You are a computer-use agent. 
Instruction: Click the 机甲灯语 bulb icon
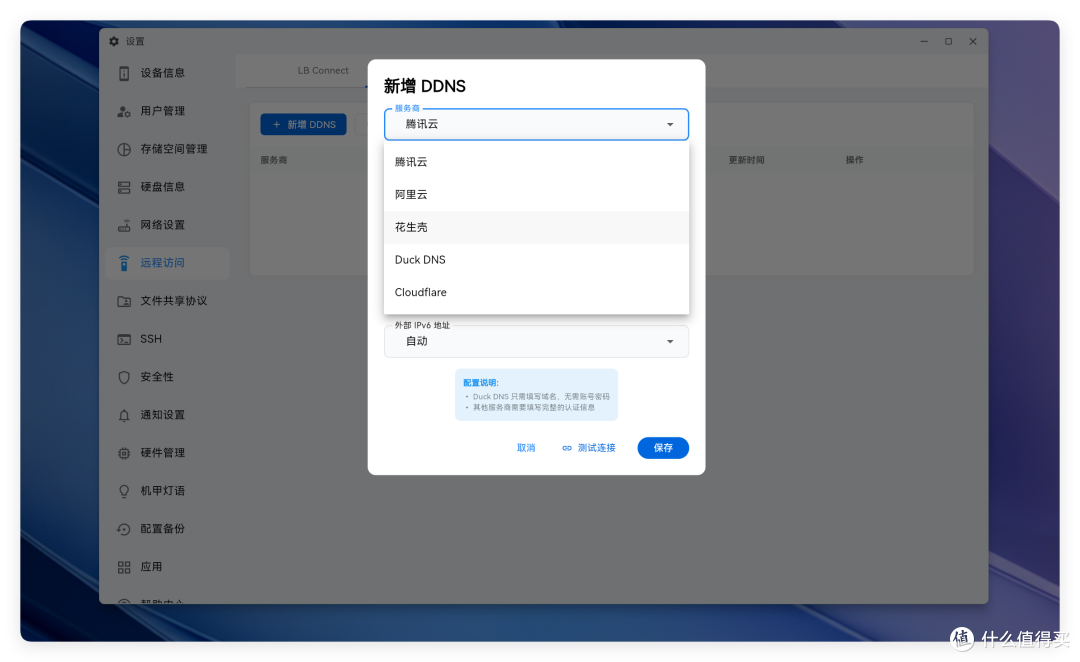point(124,491)
